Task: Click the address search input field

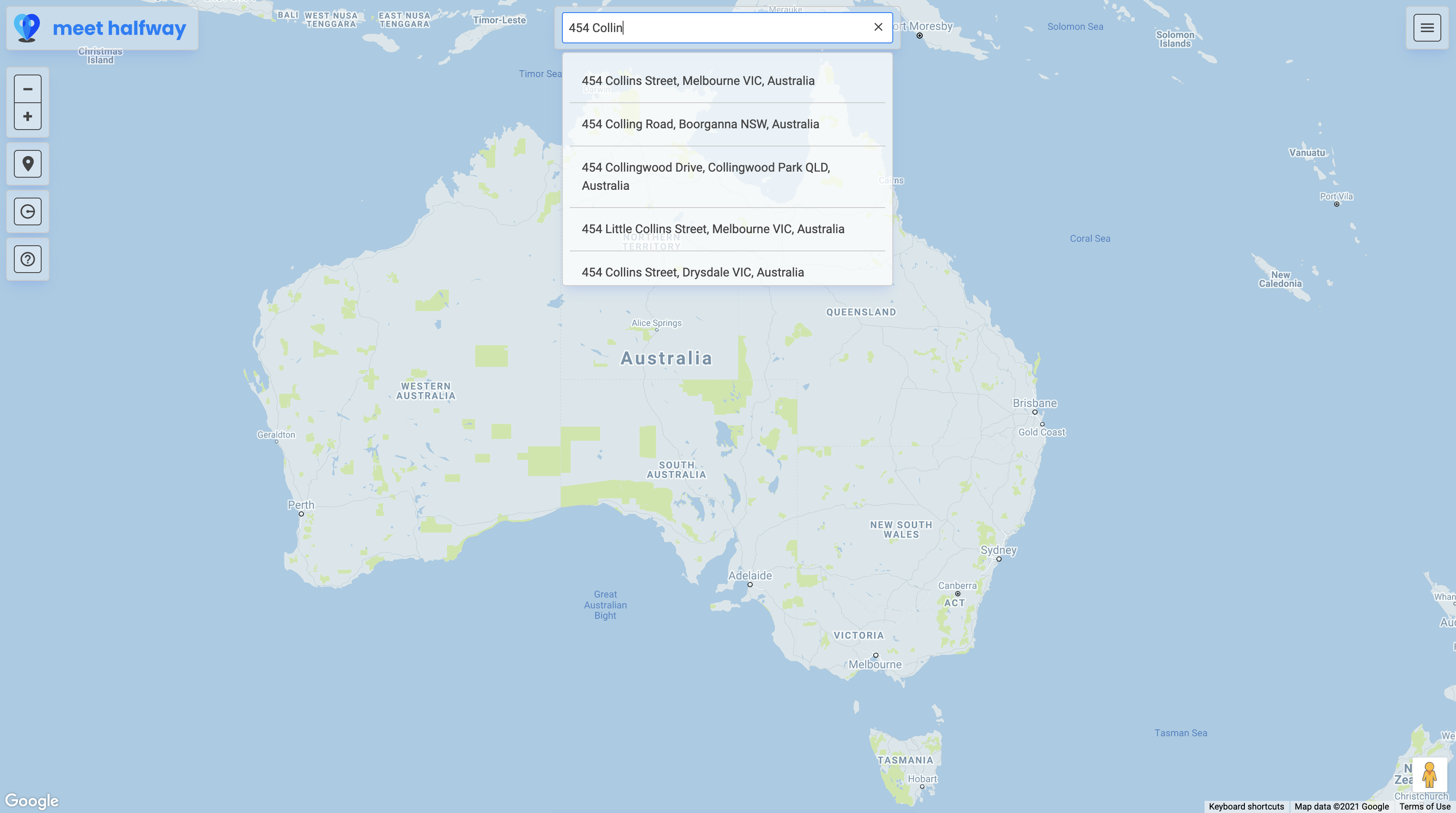Action: [712, 28]
